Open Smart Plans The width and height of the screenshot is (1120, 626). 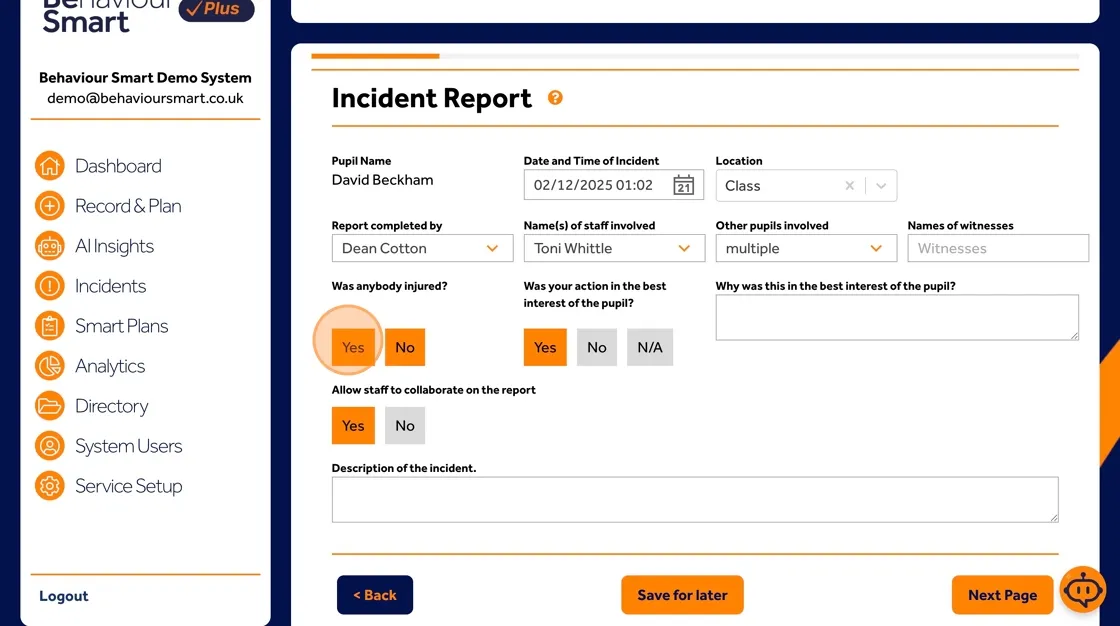pos(121,325)
